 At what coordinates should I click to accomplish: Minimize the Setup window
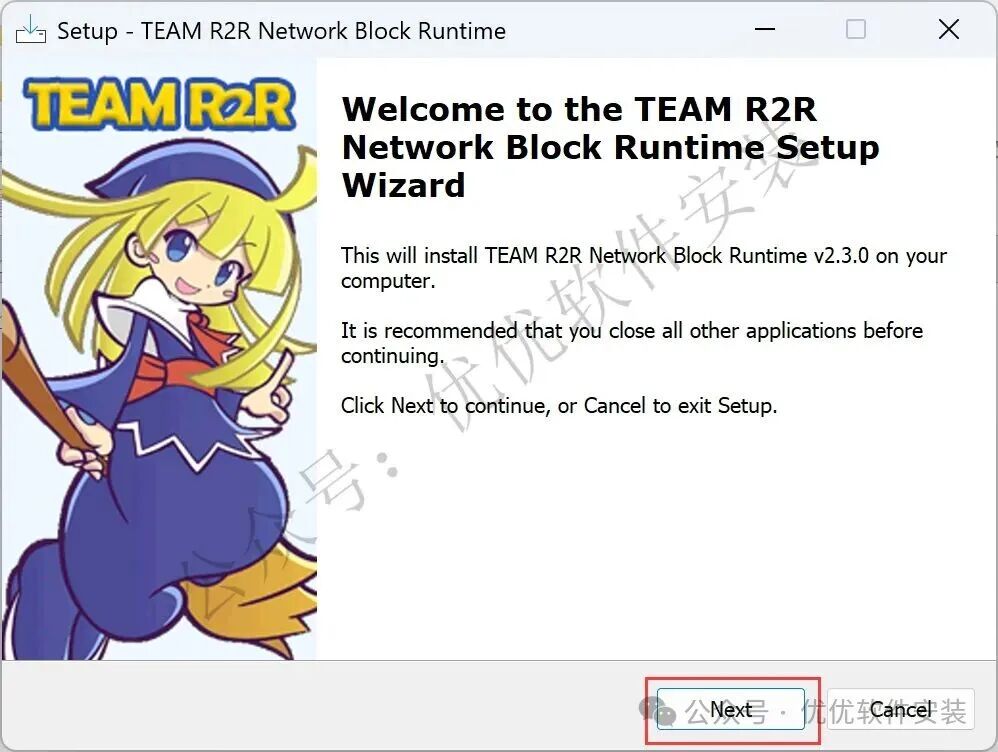click(764, 29)
